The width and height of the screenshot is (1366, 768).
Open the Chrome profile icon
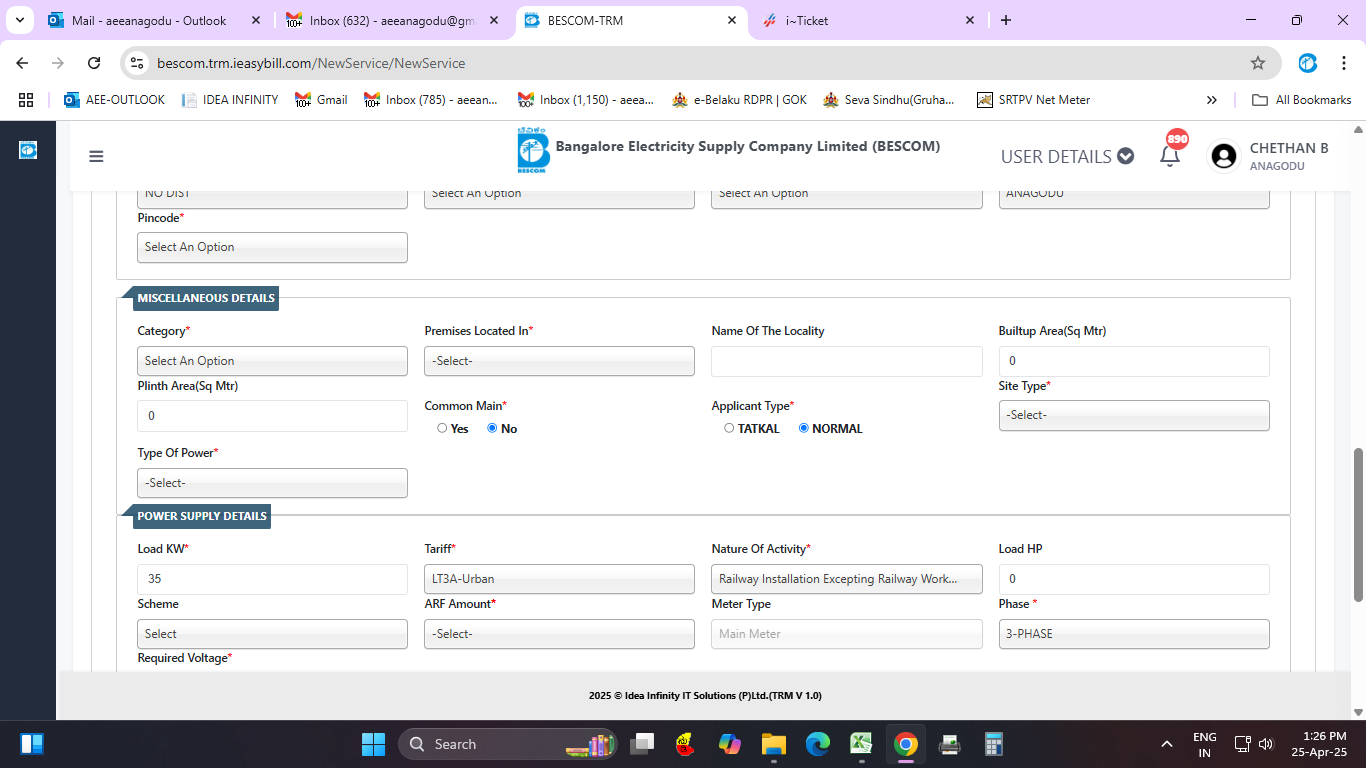(x=1308, y=63)
